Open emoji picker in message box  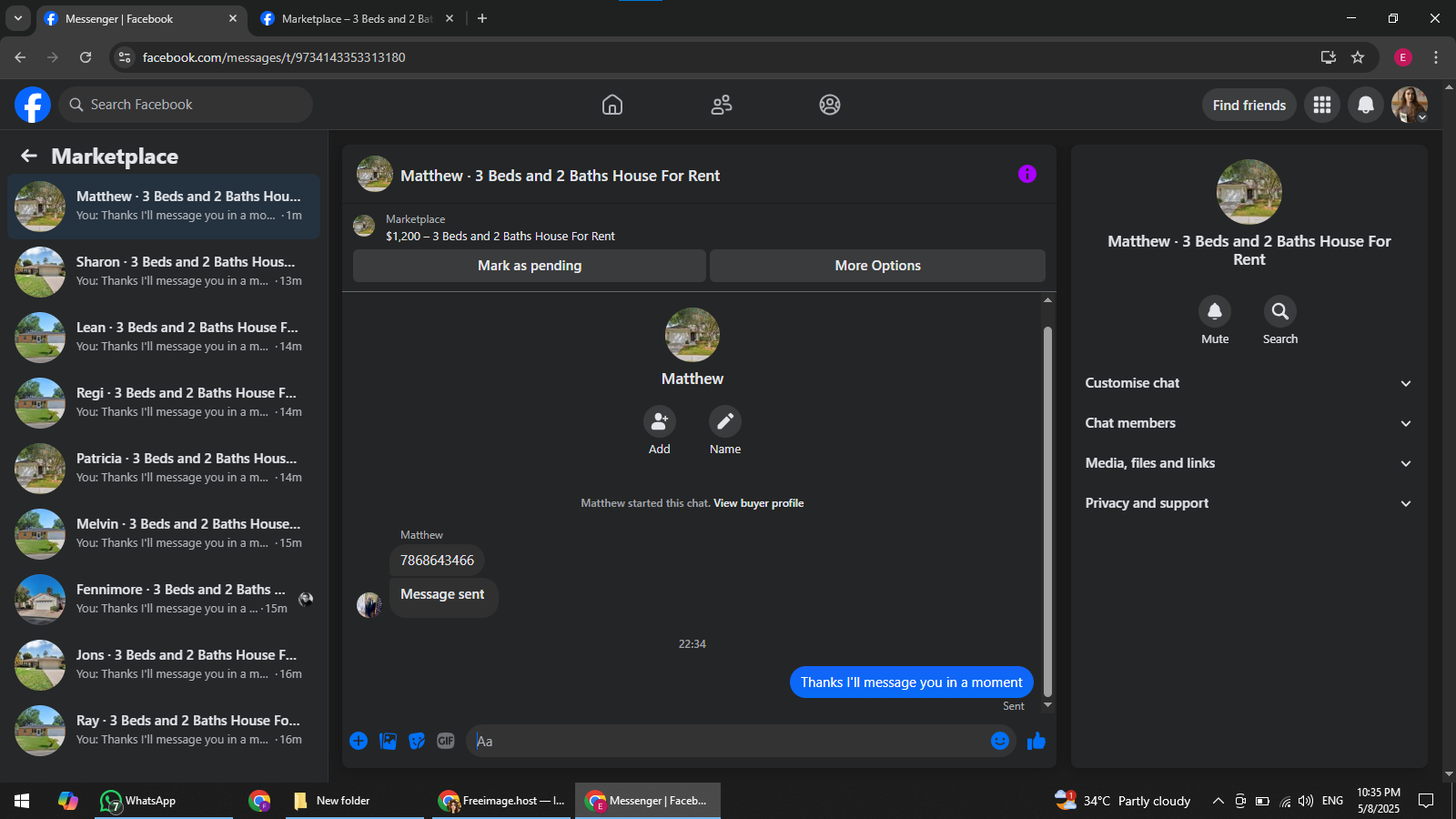(x=1000, y=741)
